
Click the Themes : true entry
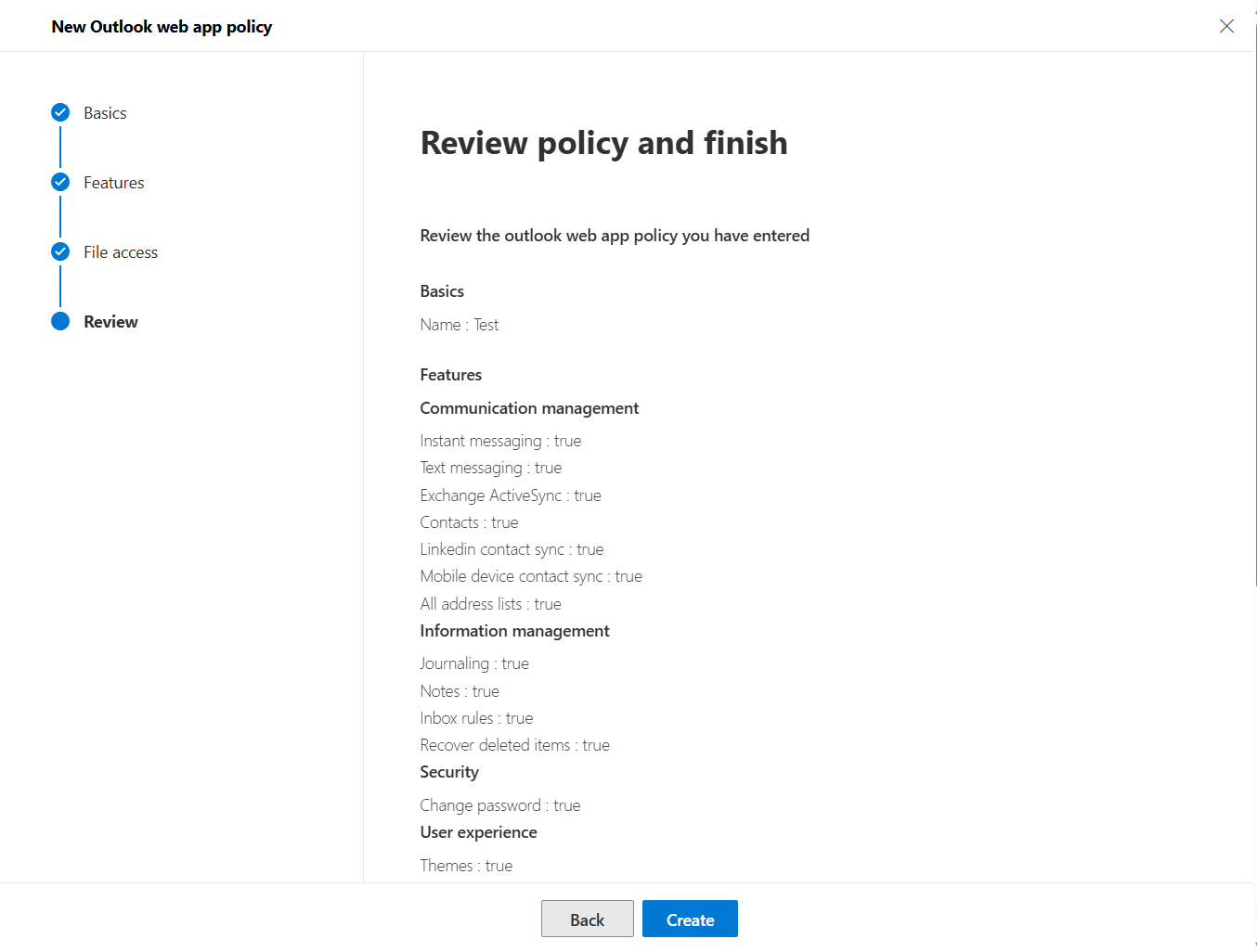466,865
